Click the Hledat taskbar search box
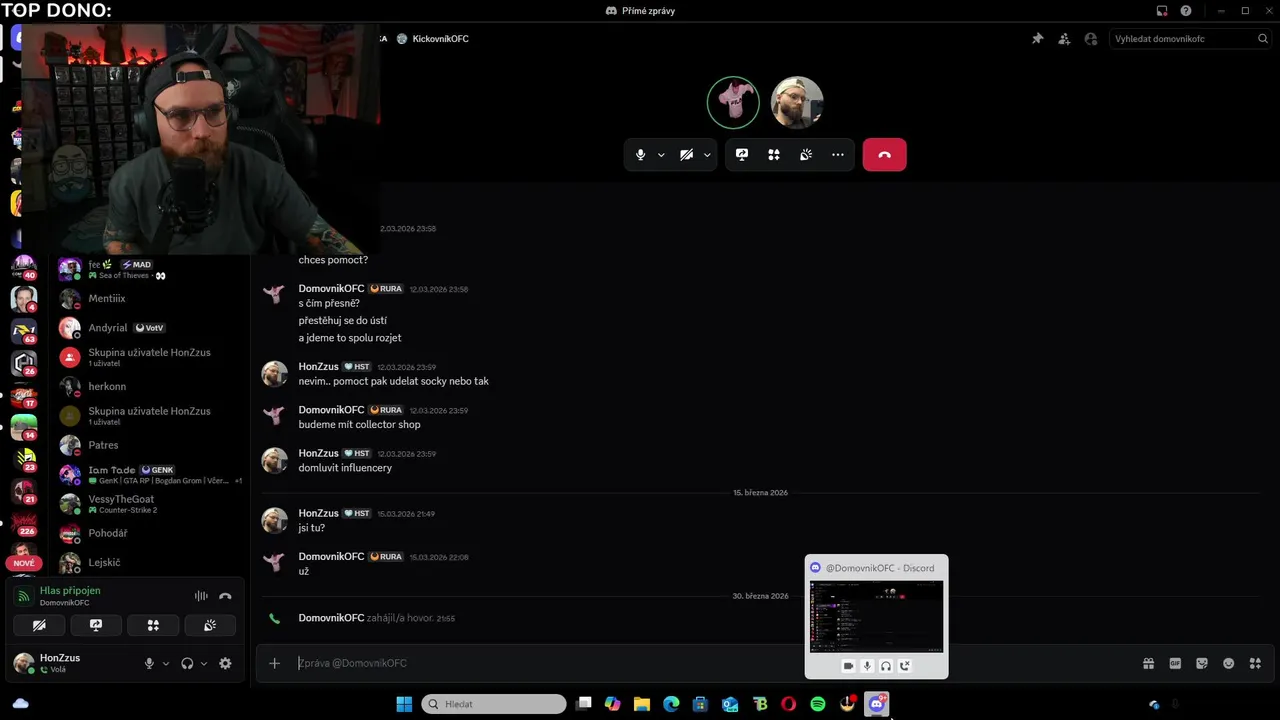The height and width of the screenshot is (720, 1280). click(494, 704)
